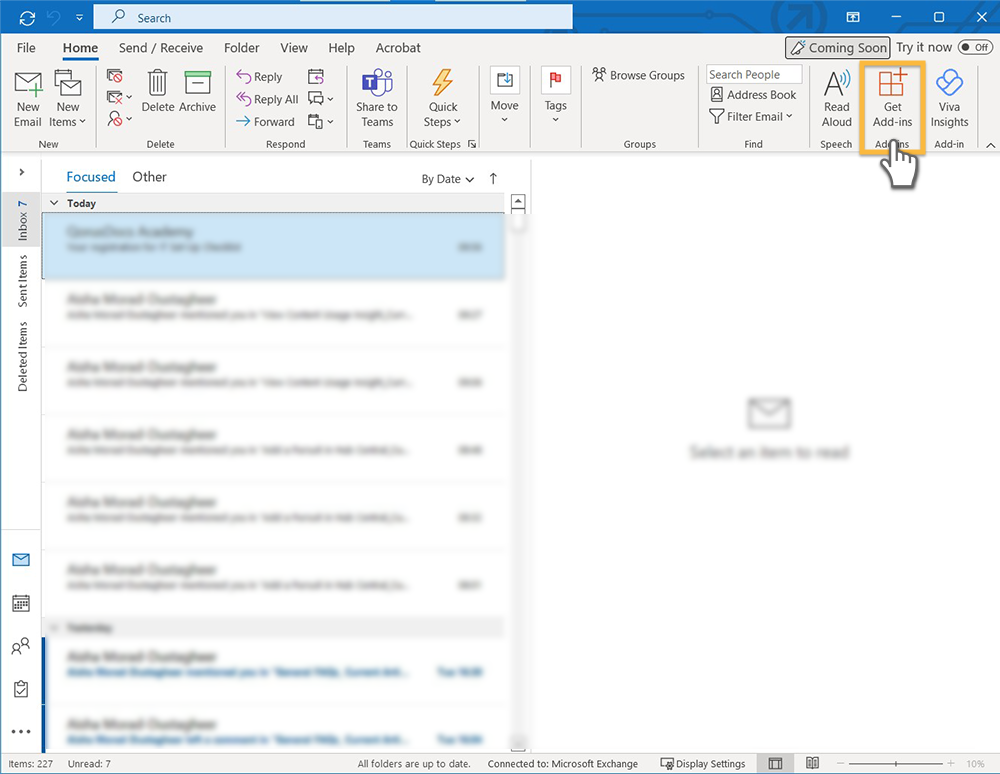The width and height of the screenshot is (1000, 774).
Task: Open the View tab
Action: point(294,48)
